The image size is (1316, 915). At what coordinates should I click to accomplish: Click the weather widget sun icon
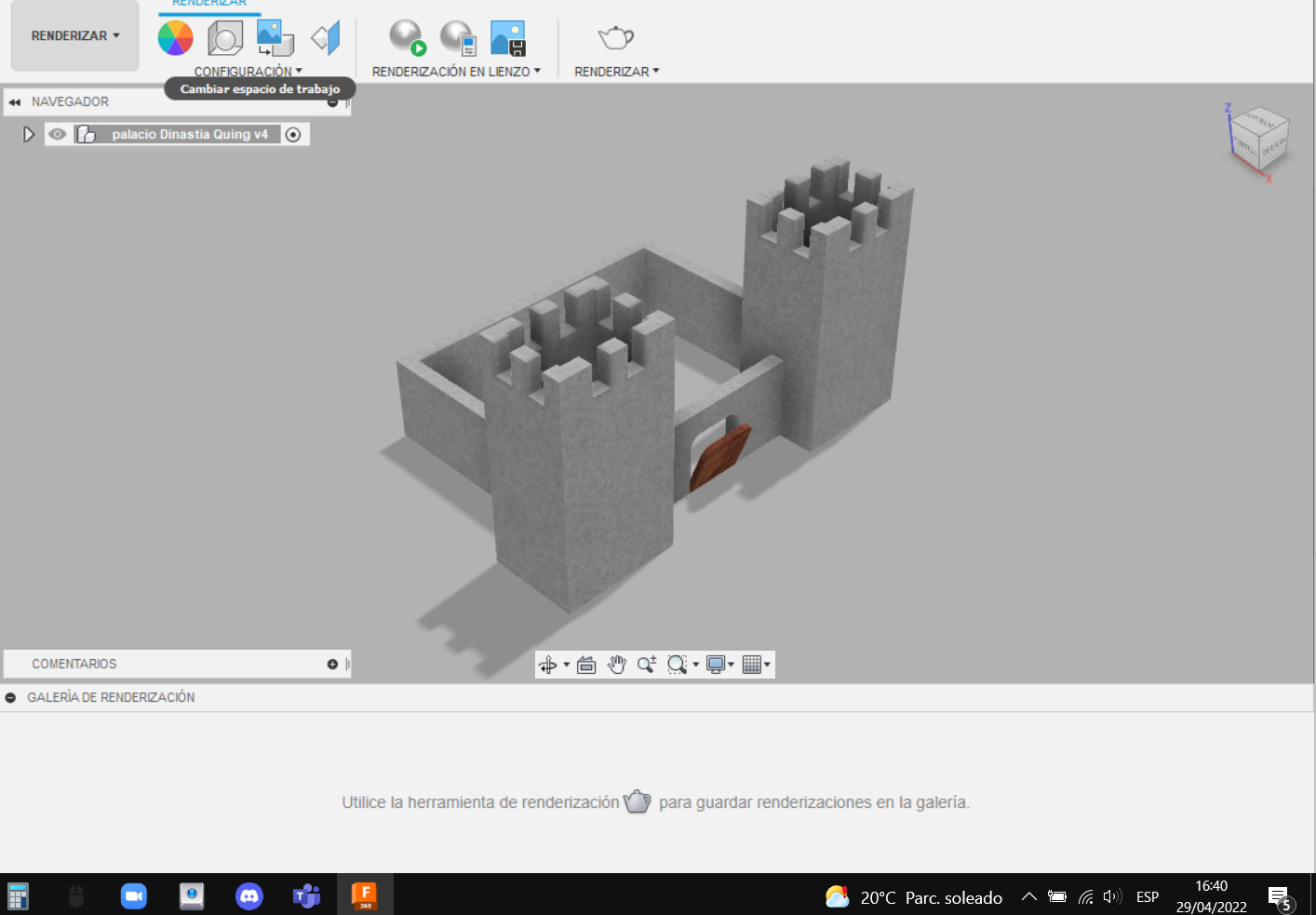(x=837, y=896)
